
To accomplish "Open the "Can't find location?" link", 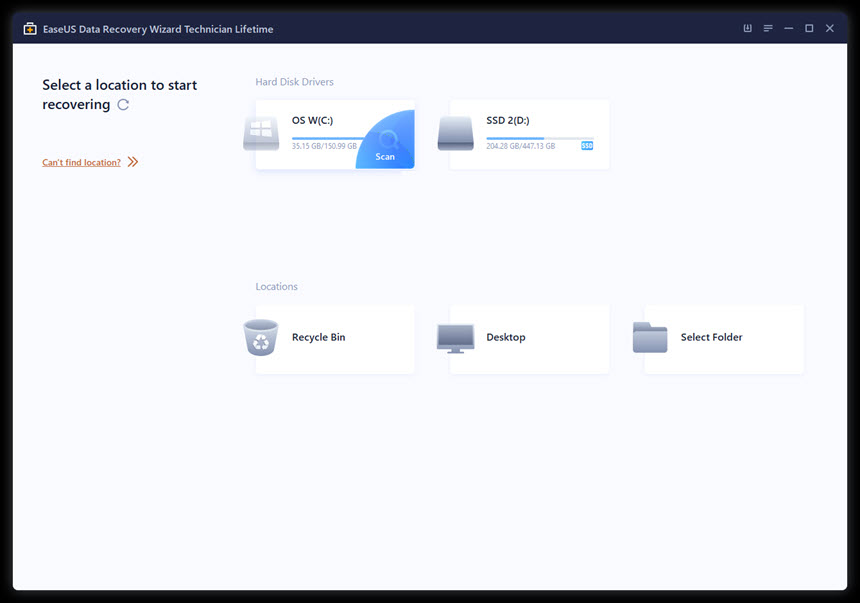I will coord(81,162).
